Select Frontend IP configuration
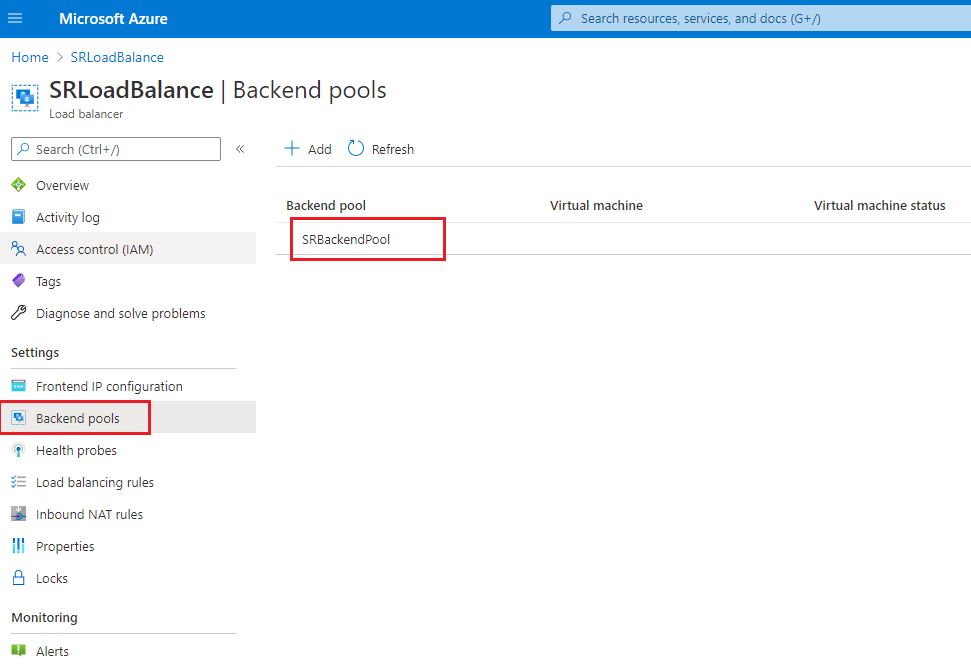This screenshot has width=971, height=664. click(x=109, y=386)
